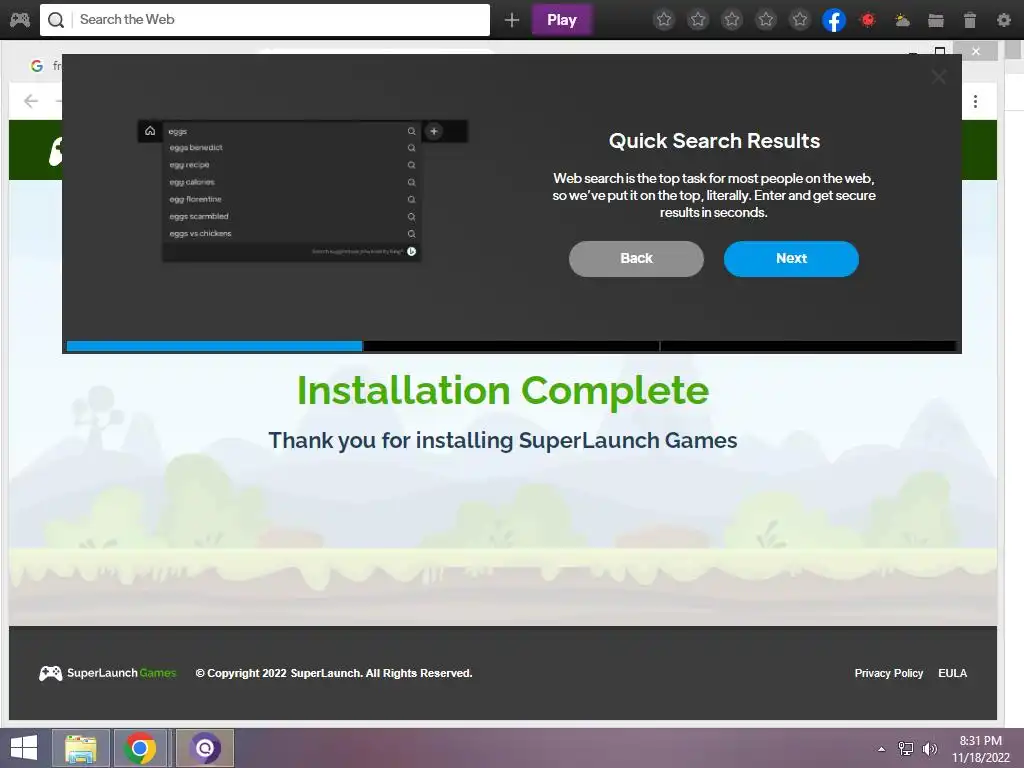1024x768 pixels.
Task: Open the weather icon in toolbar
Action: [x=902, y=20]
